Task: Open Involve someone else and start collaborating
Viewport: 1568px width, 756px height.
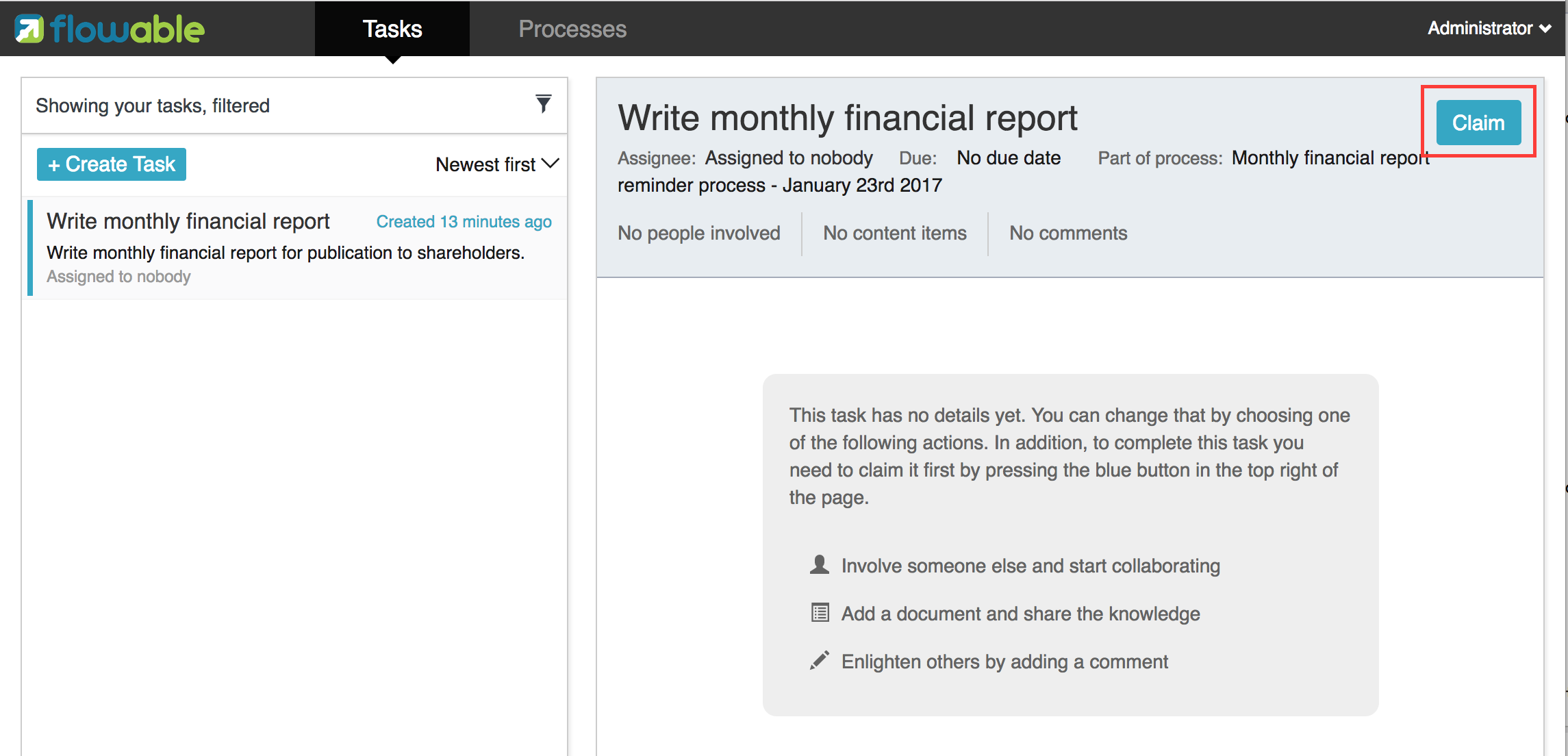Action: point(1030,565)
